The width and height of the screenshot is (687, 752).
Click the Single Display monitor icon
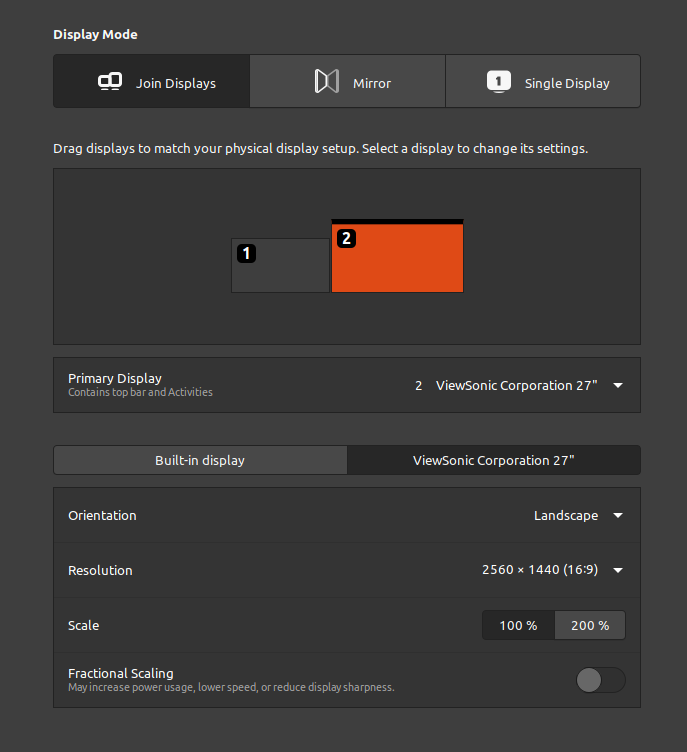click(498, 82)
